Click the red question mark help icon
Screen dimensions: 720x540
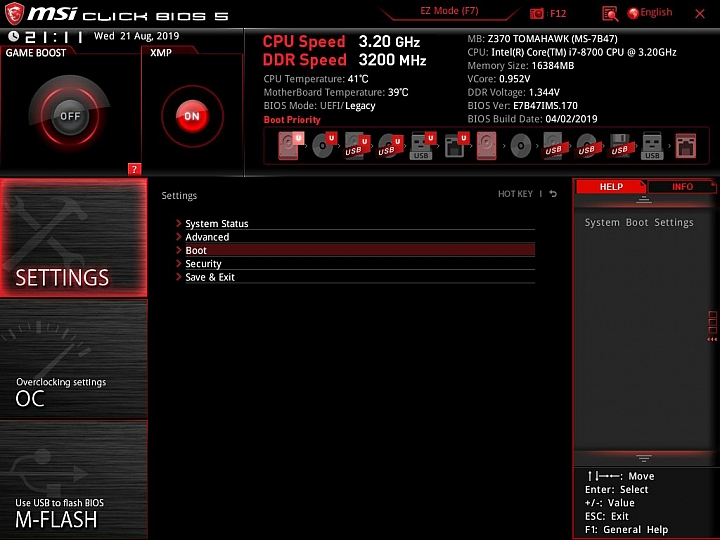tap(134, 169)
